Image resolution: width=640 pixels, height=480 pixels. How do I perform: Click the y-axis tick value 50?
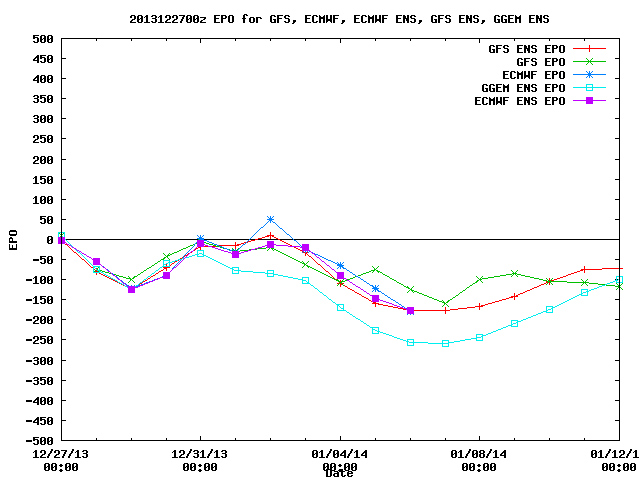[x=47, y=220]
